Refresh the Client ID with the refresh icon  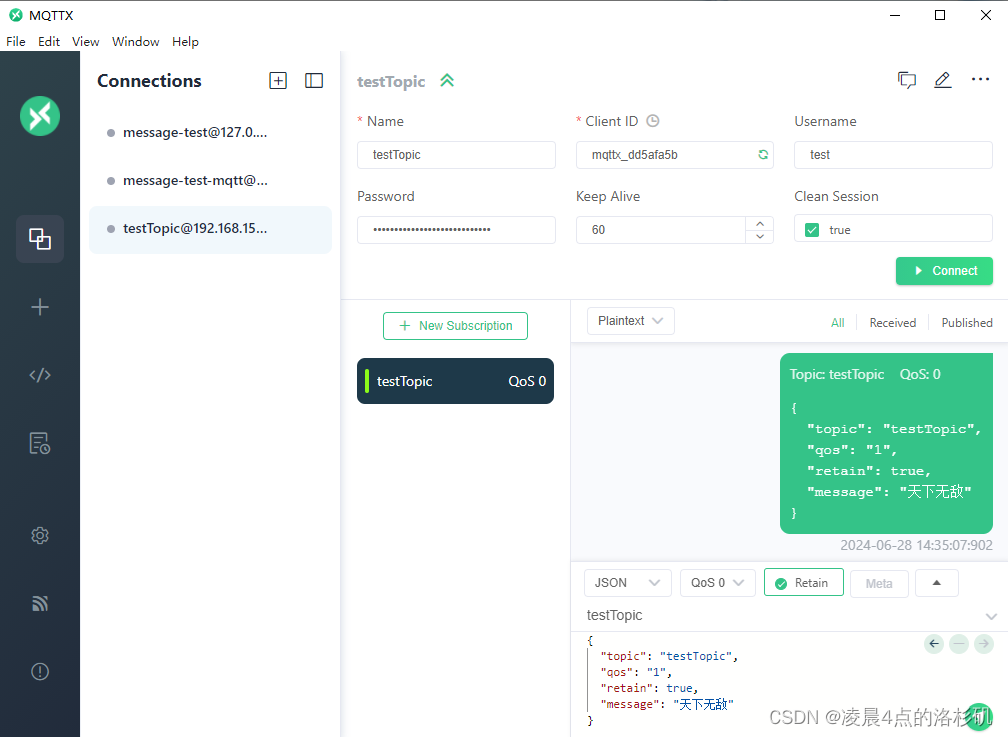pyautogui.click(x=763, y=155)
